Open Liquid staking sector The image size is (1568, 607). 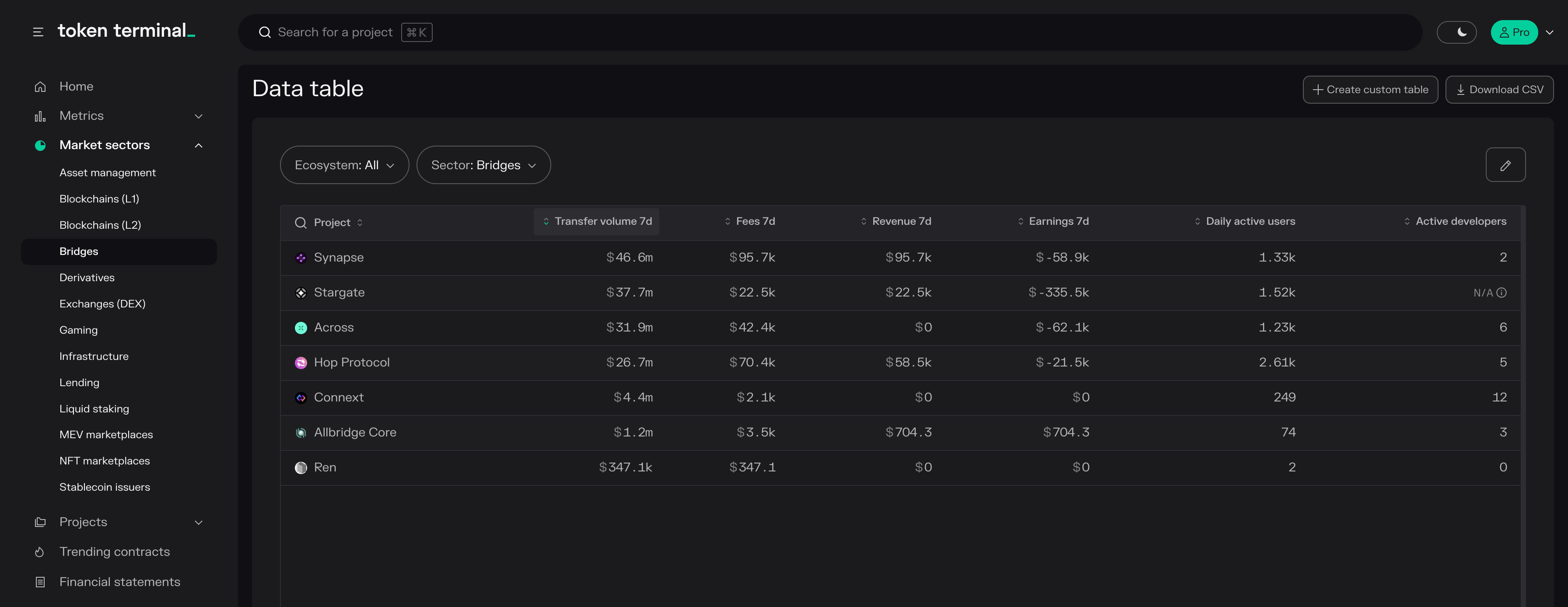pyautogui.click(x=94, y=409)
